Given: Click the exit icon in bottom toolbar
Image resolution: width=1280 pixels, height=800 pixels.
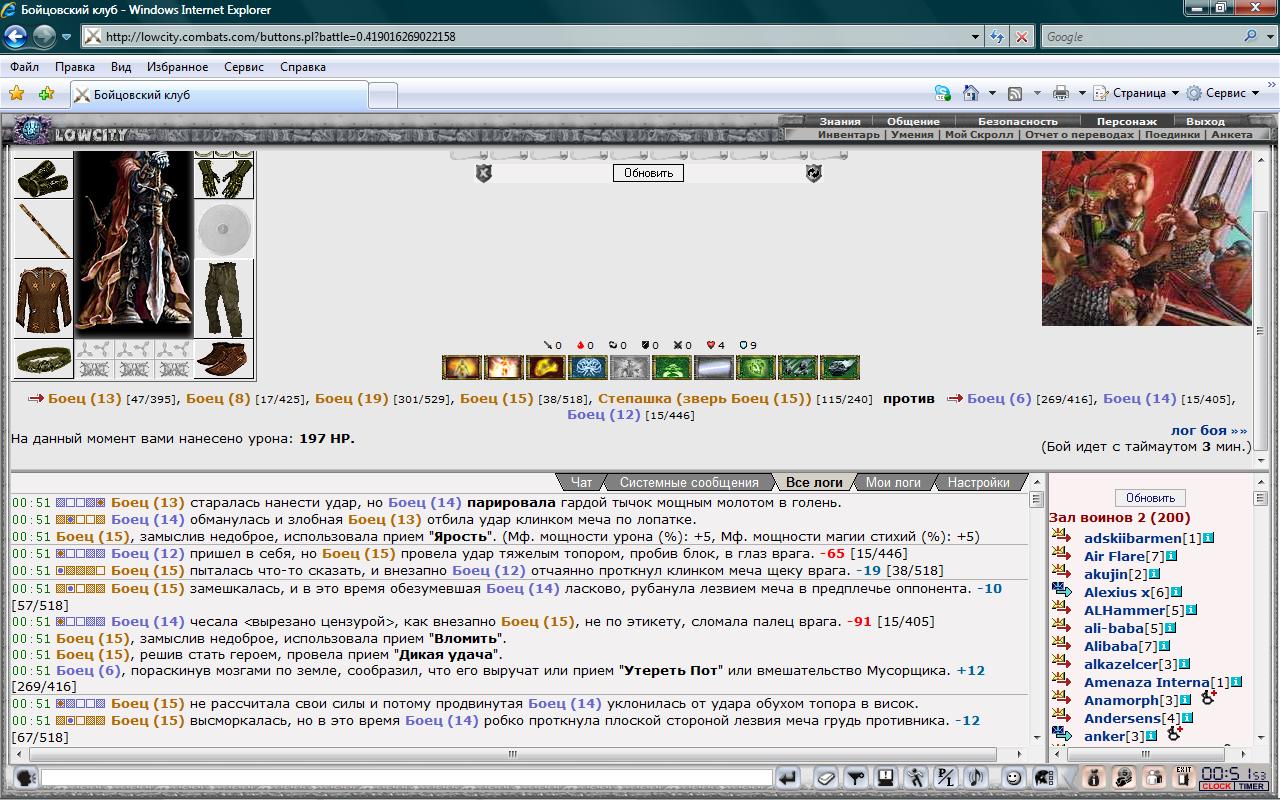Looking at the screenshot, I should pos(1183,777).
